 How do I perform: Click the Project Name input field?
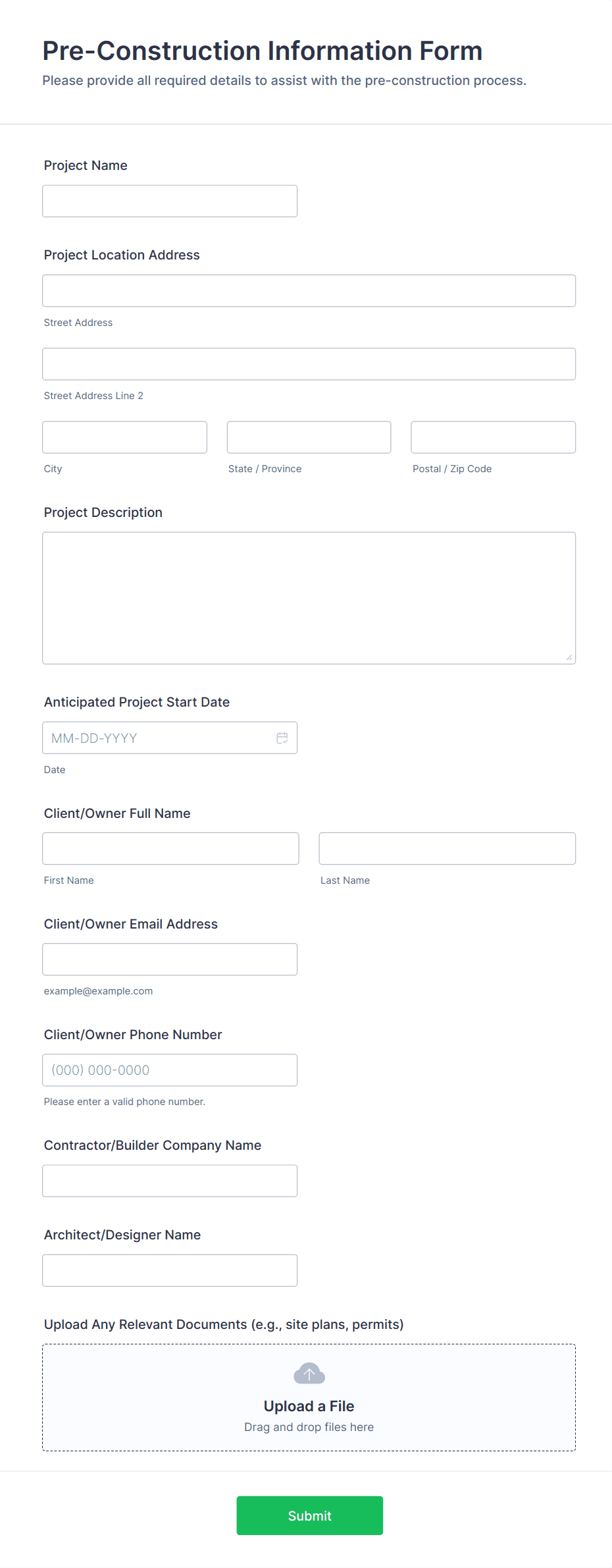pyautogui.click(x=169, y=201)
